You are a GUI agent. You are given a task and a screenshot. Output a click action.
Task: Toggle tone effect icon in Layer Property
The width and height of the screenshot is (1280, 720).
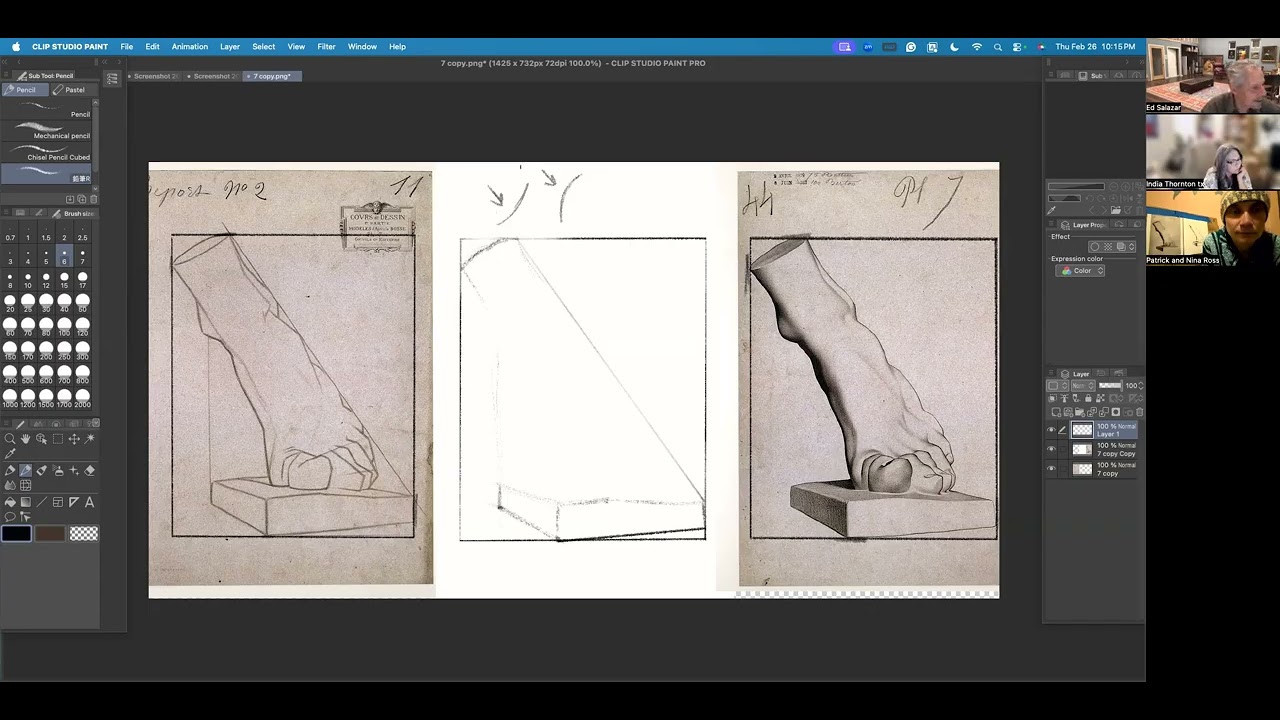pyautogui.click(x=1108, y=247)
